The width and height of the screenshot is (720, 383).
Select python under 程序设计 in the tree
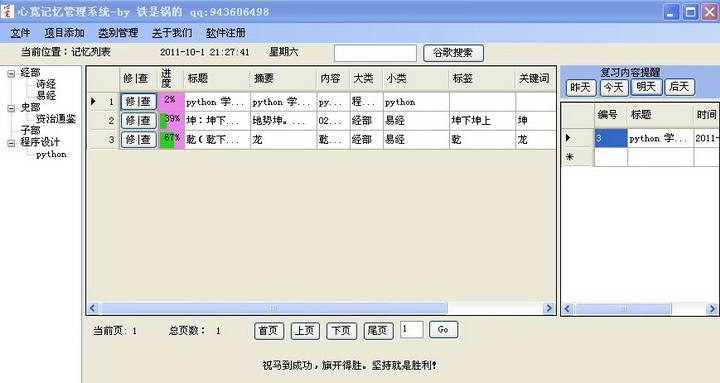(51, 154)
